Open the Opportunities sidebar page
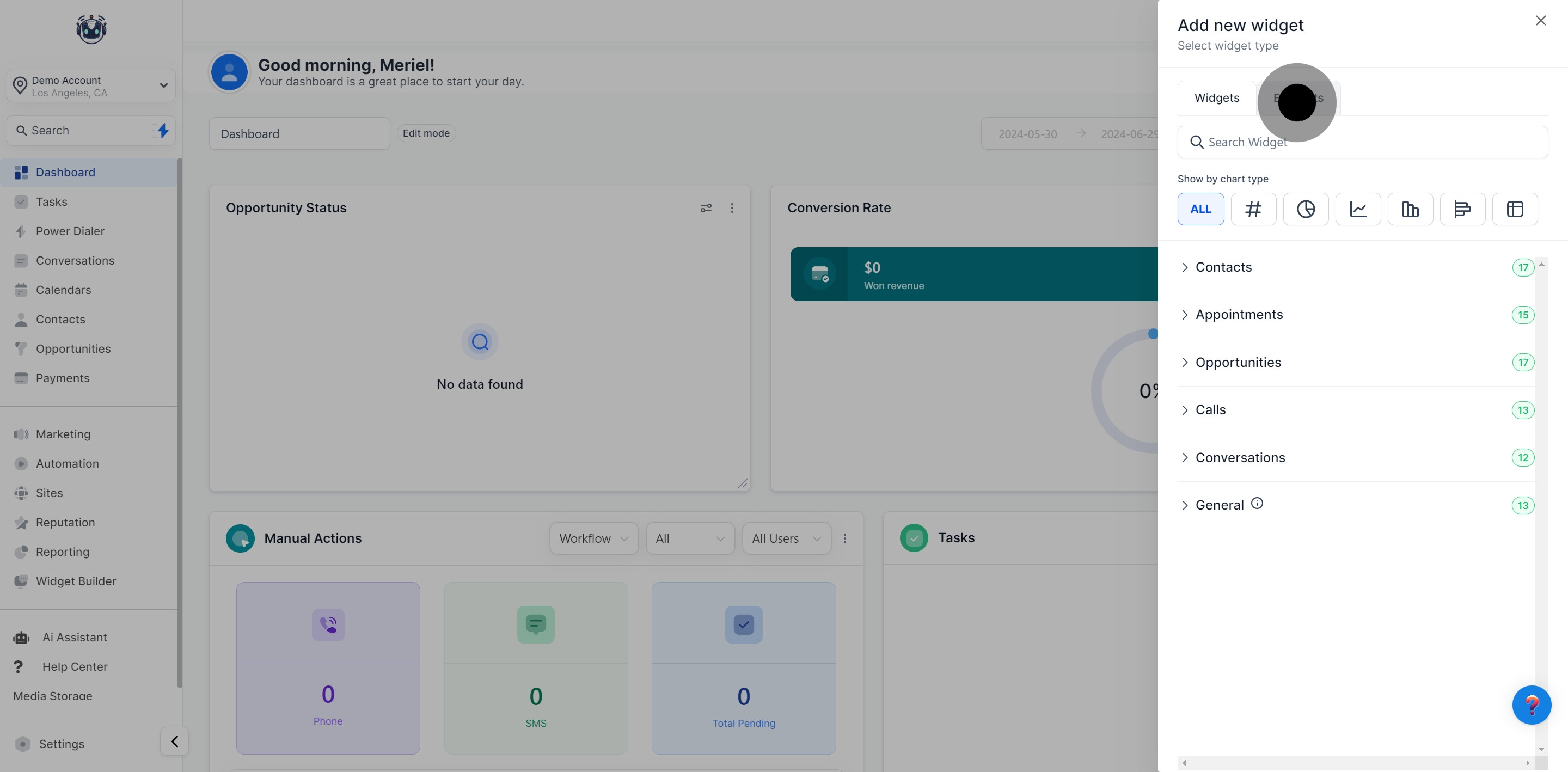The width and height of the screenshot is (1568, 772). [73, 348]
